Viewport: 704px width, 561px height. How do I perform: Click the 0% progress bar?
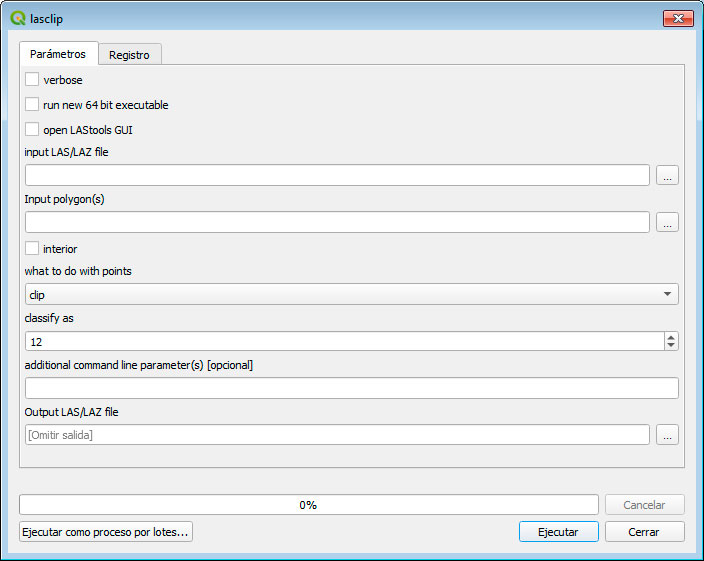coord(309,505)
